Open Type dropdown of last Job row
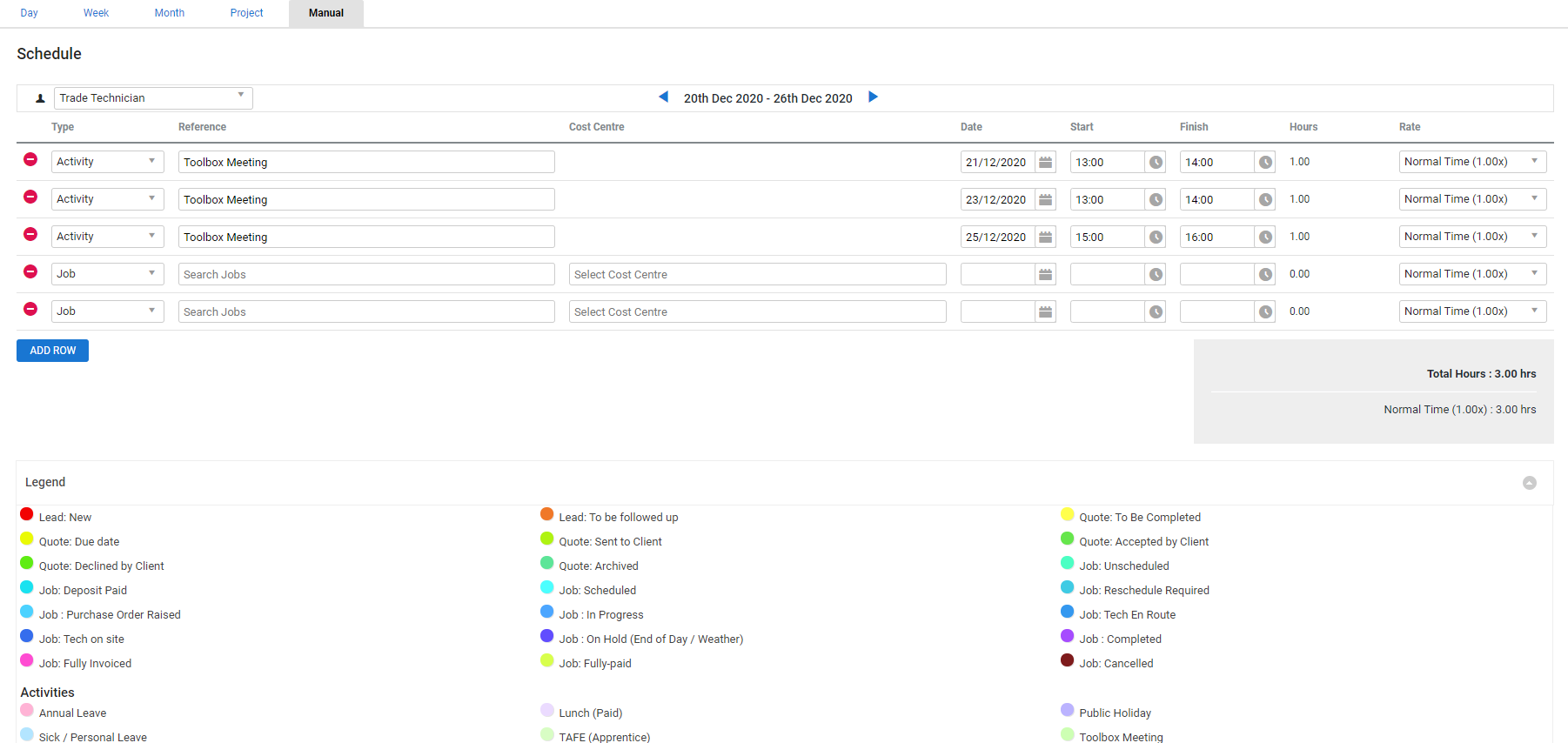 pyautogui.click(x=108, y=311)
